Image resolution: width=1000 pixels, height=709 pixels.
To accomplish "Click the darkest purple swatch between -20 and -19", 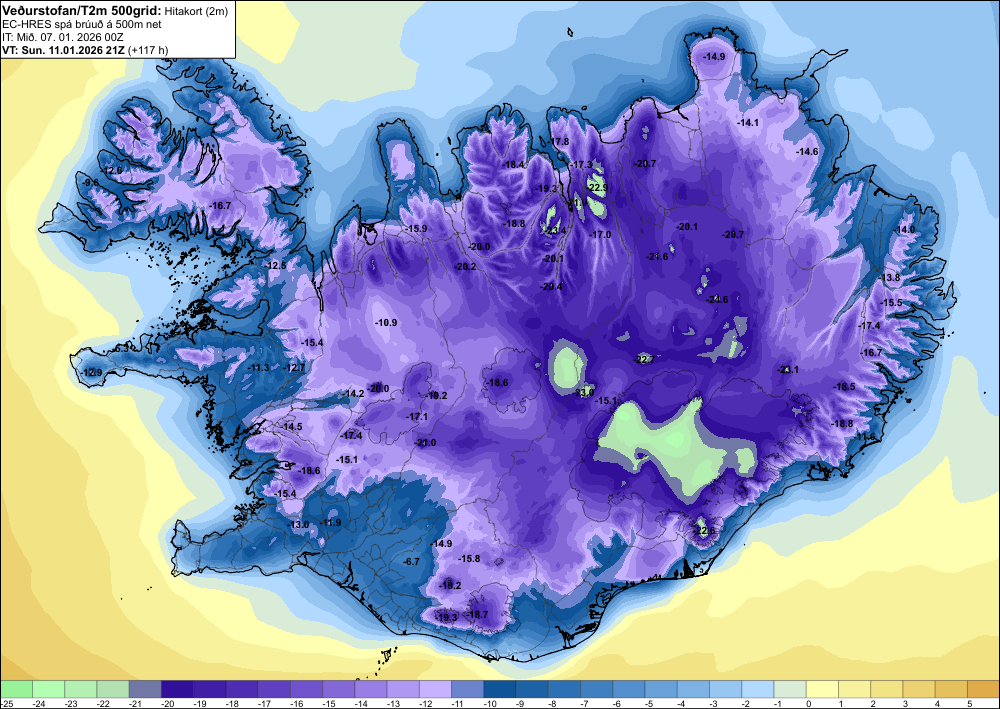I will point(177,689).
